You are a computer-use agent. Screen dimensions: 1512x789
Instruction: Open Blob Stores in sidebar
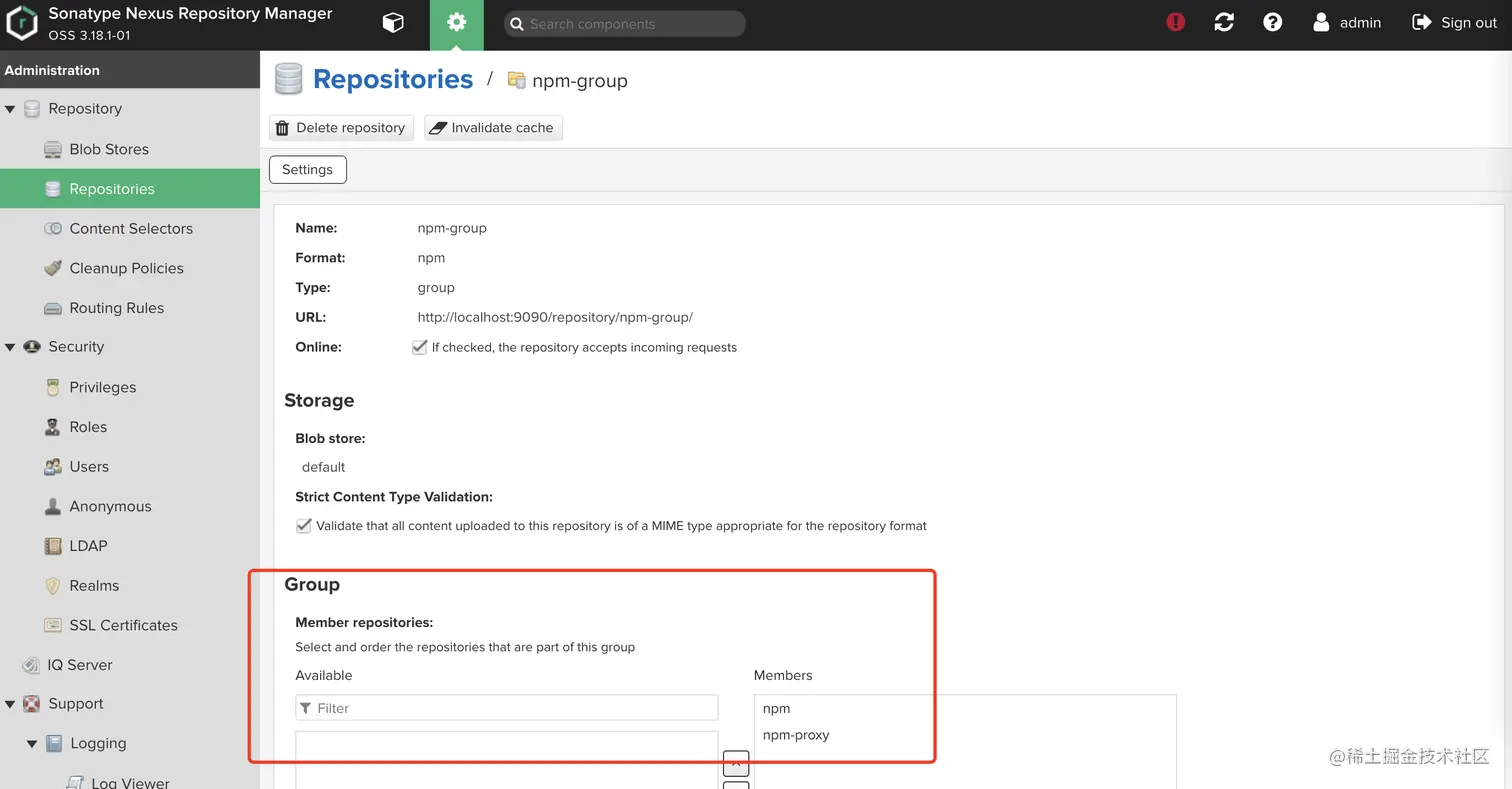pyautogui.click(x=108, y=149)
